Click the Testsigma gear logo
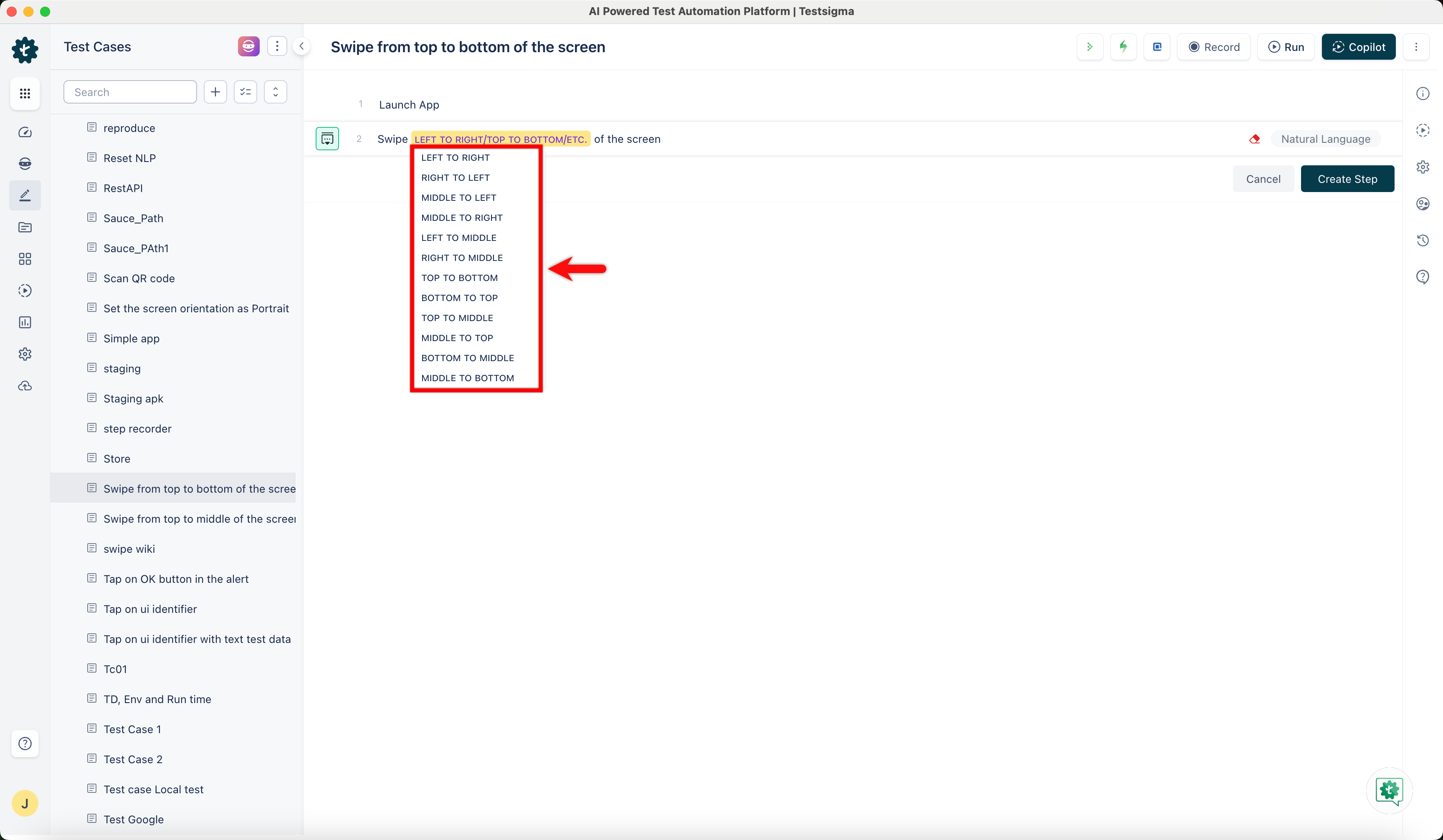1443x840 pixels. click(25, 50)
